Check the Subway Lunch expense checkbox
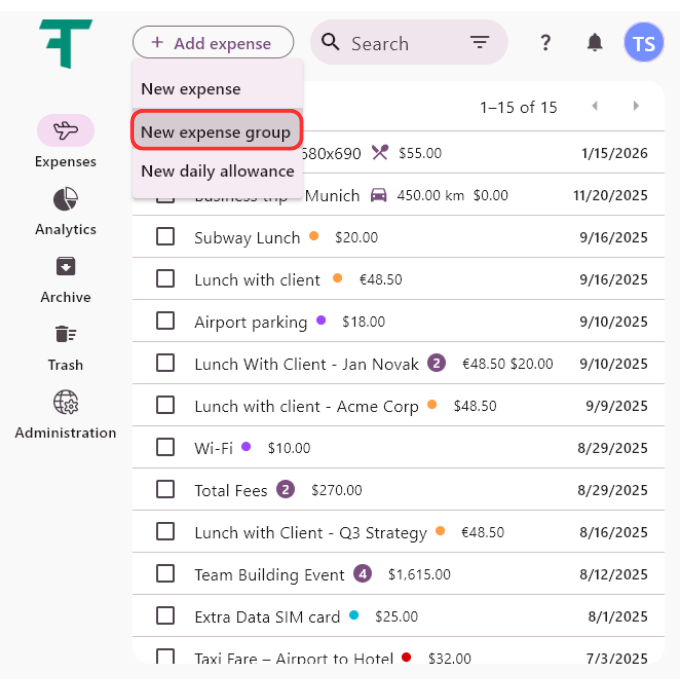The height and width of the screenshot is (690, 680). click(165, 237)
